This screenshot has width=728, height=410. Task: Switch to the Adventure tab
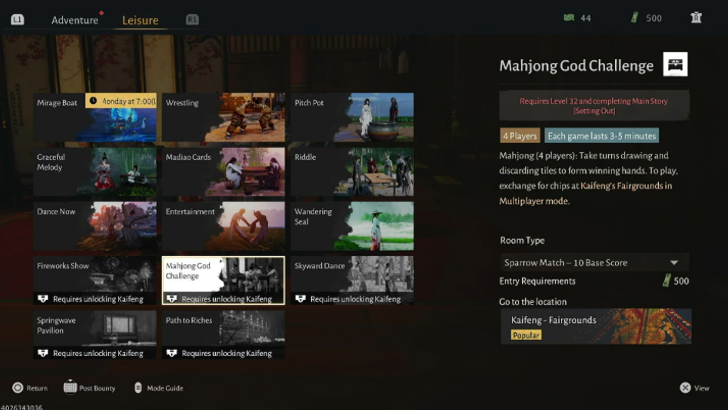[x=75, y=20]
